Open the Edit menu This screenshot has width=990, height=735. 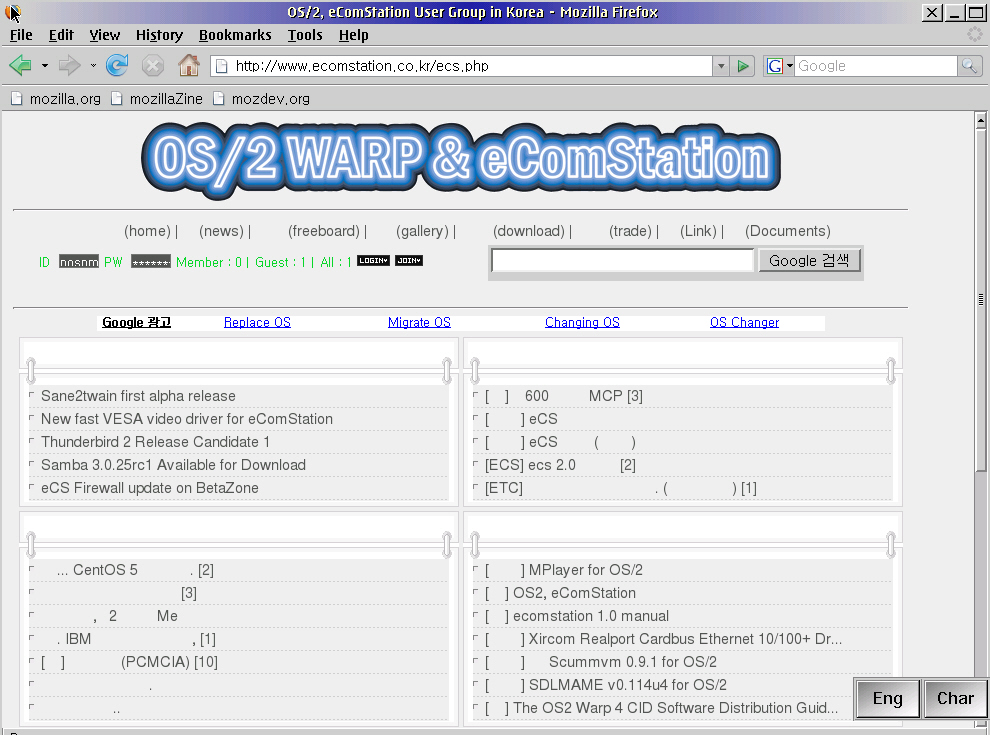(61, 35)
